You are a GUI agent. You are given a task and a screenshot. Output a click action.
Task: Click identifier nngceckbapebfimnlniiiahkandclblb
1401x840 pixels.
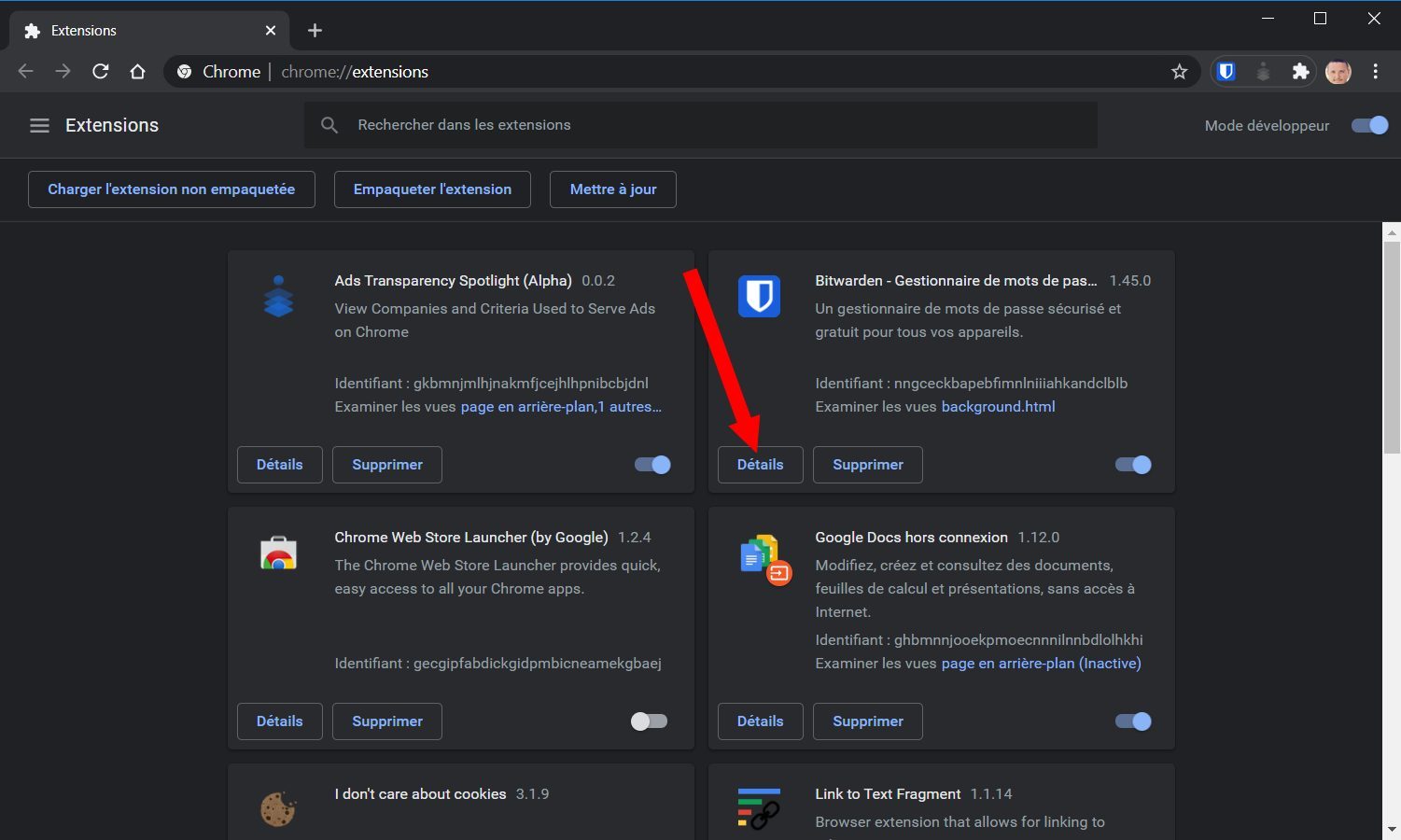(x=1011, y=384)
